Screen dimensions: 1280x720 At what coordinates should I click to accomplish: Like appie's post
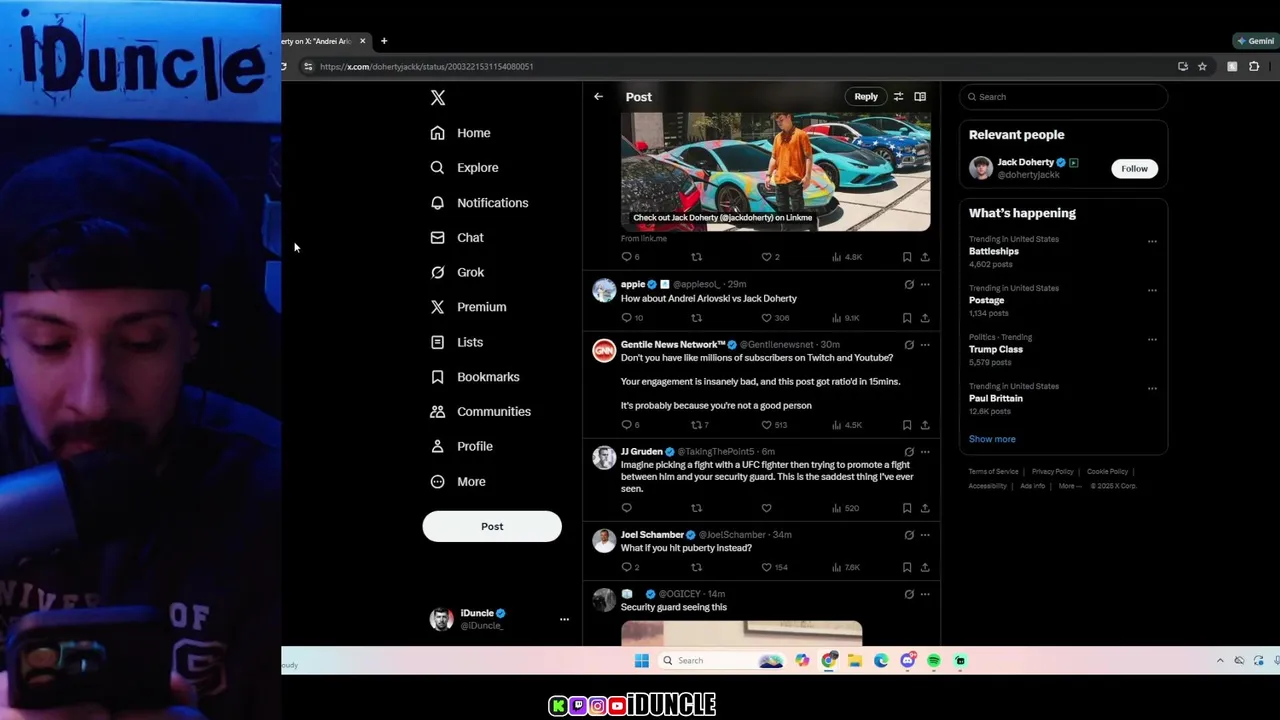767,318
